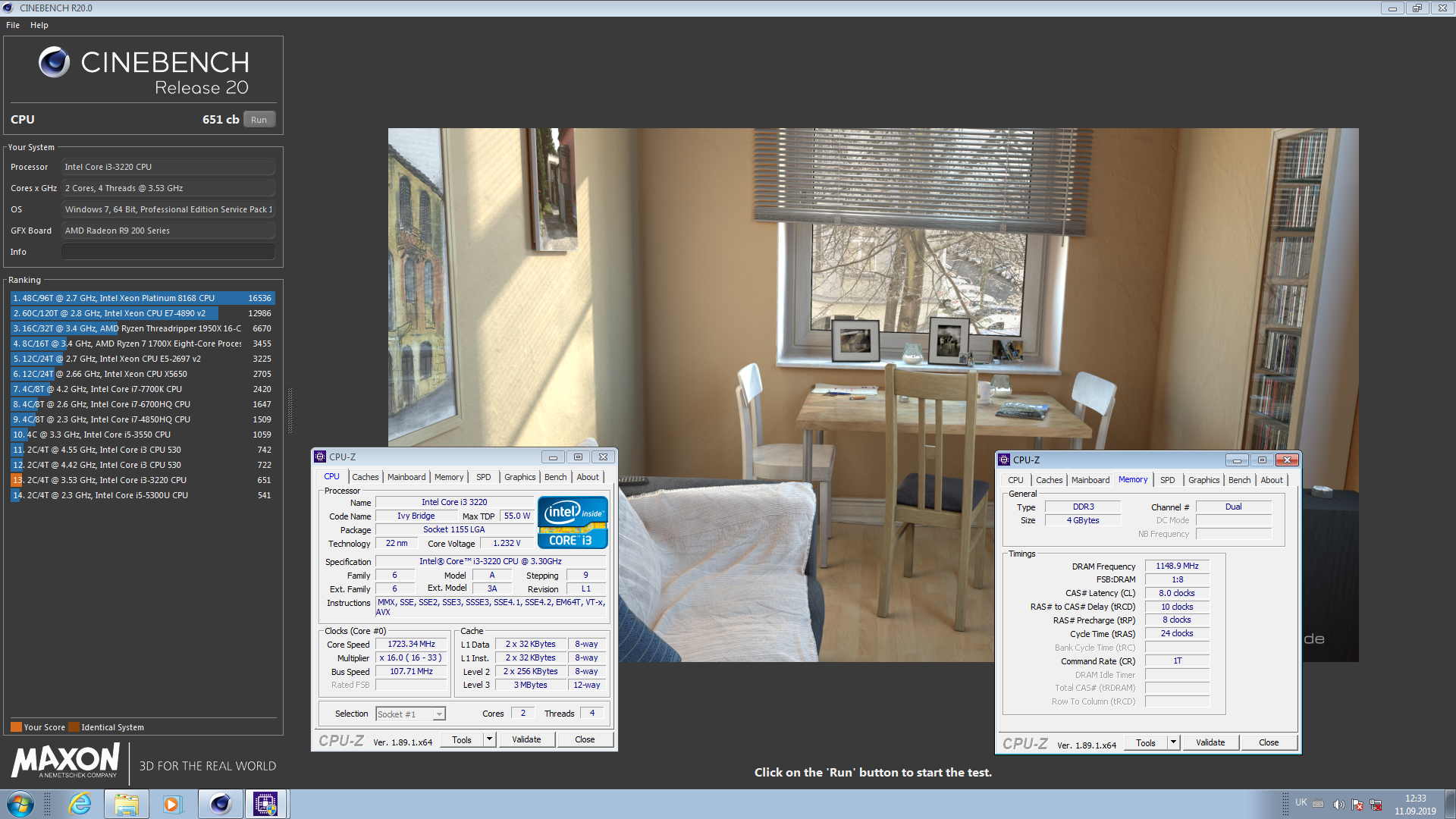The height and width of the screenshot is (819, 1456).
Task: Click the Run button for CPU test
Action: [x=259, y=120]
